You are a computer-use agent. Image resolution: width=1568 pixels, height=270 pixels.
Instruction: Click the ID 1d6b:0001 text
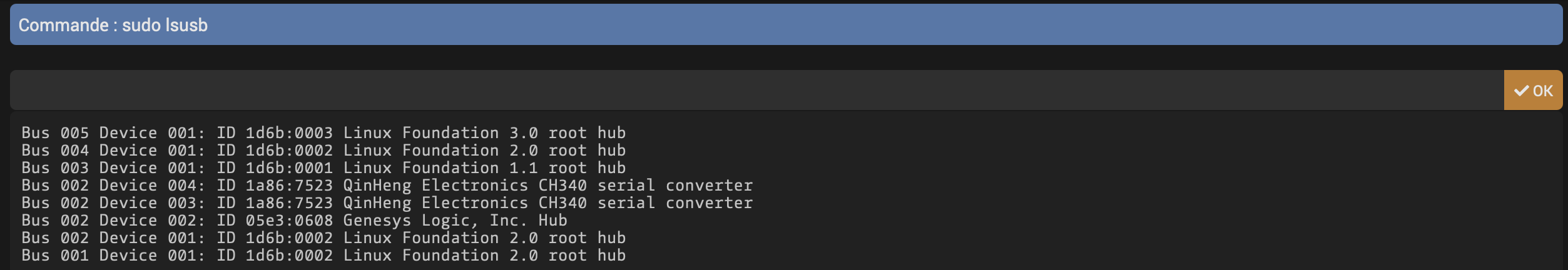[x=275, y=168]
